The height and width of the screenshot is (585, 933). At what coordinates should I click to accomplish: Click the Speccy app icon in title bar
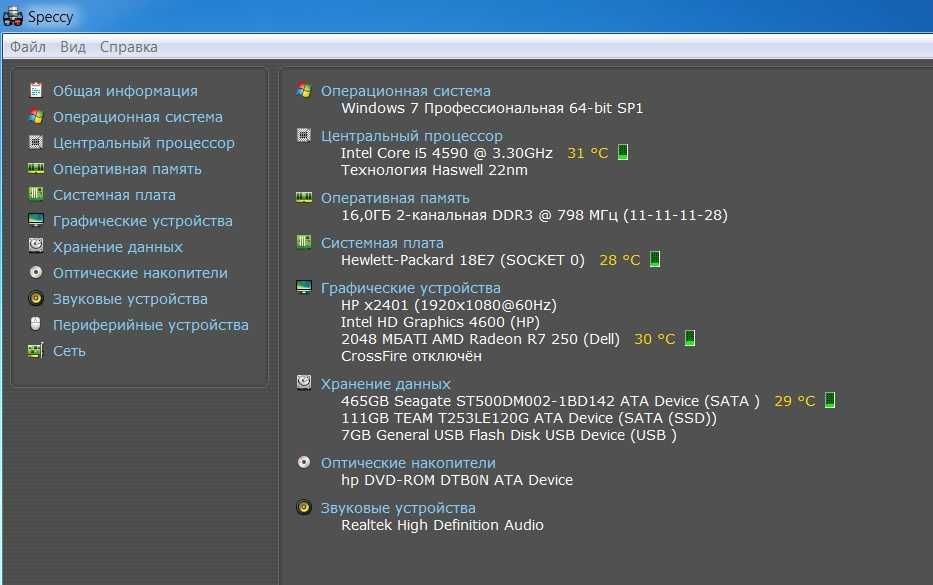[13, 16]
